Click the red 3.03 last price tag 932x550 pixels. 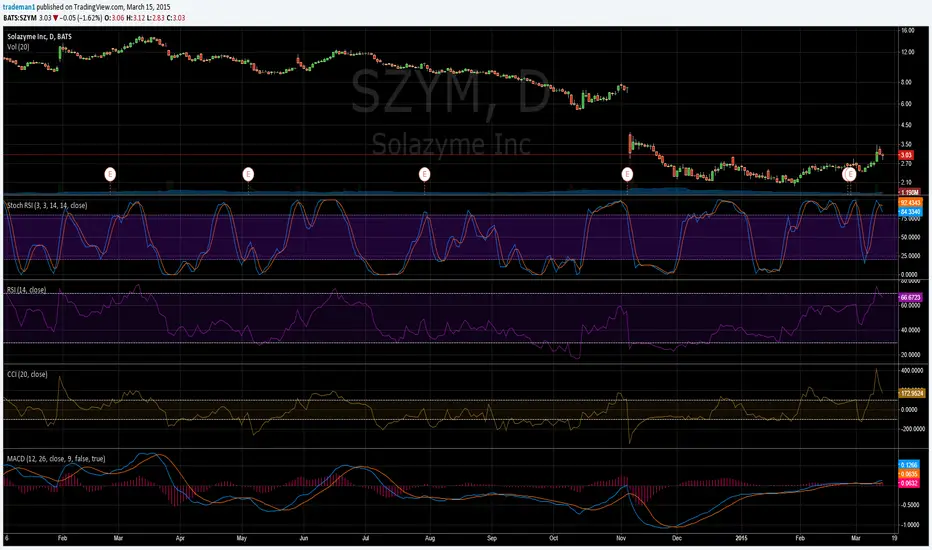point(906,155)
